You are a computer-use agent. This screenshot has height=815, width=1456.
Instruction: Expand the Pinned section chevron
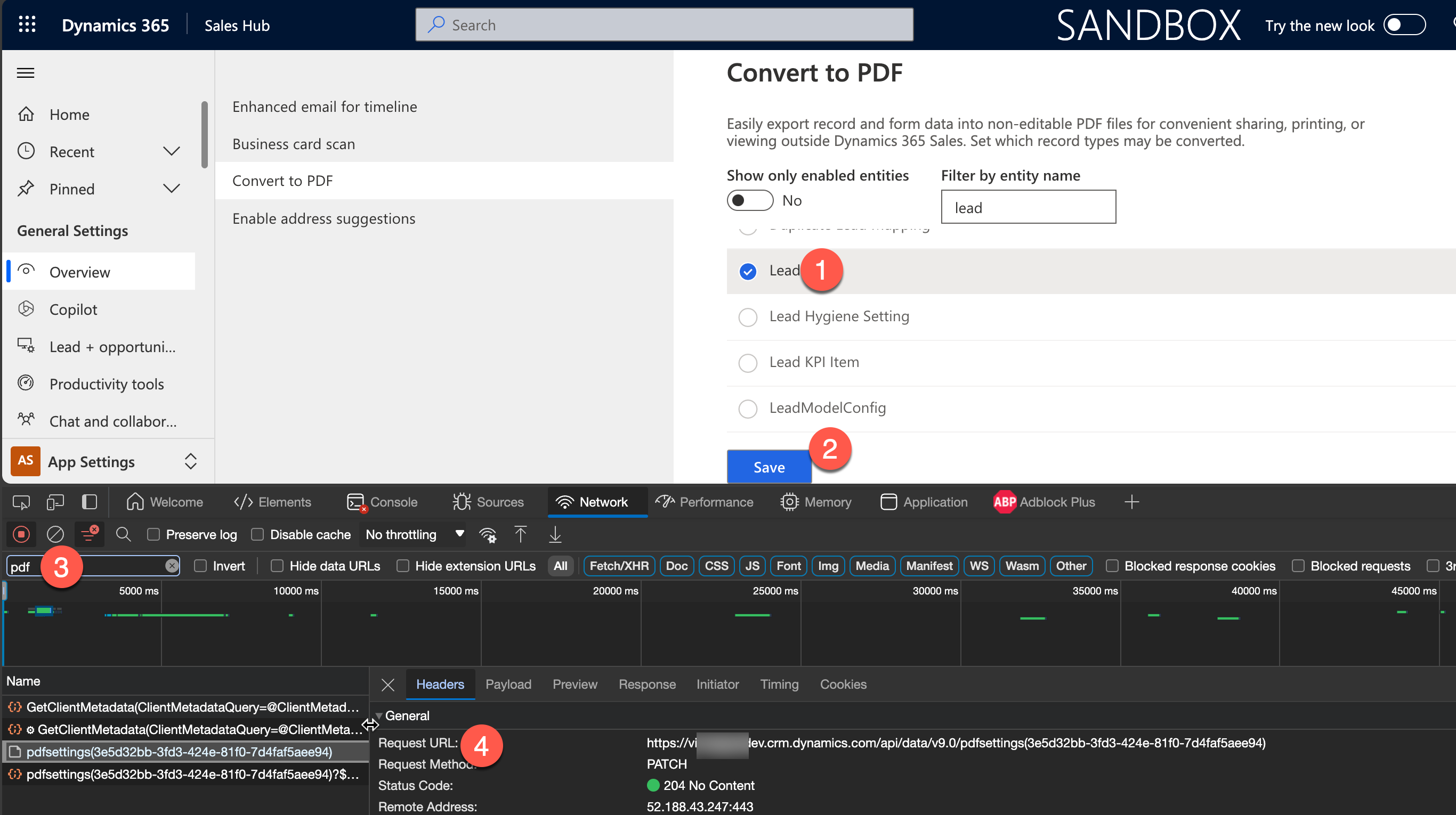171,189
